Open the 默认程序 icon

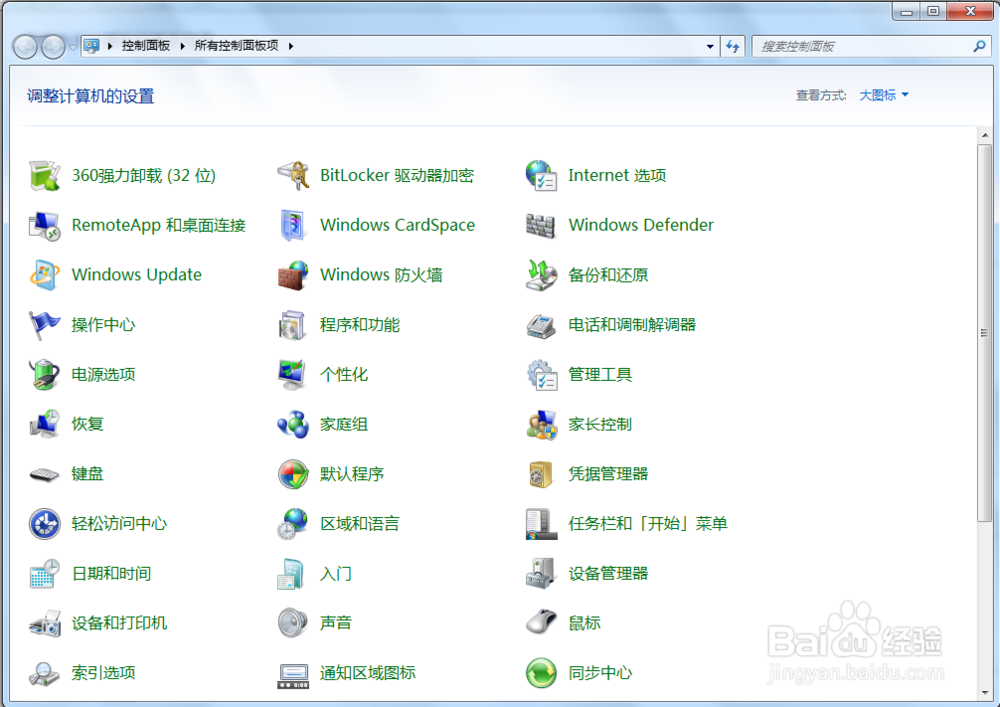293,474
